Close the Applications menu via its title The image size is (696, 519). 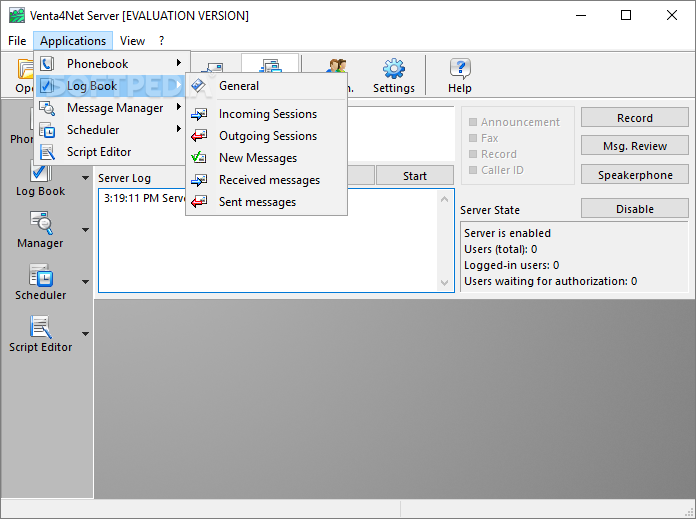(73, 41)
